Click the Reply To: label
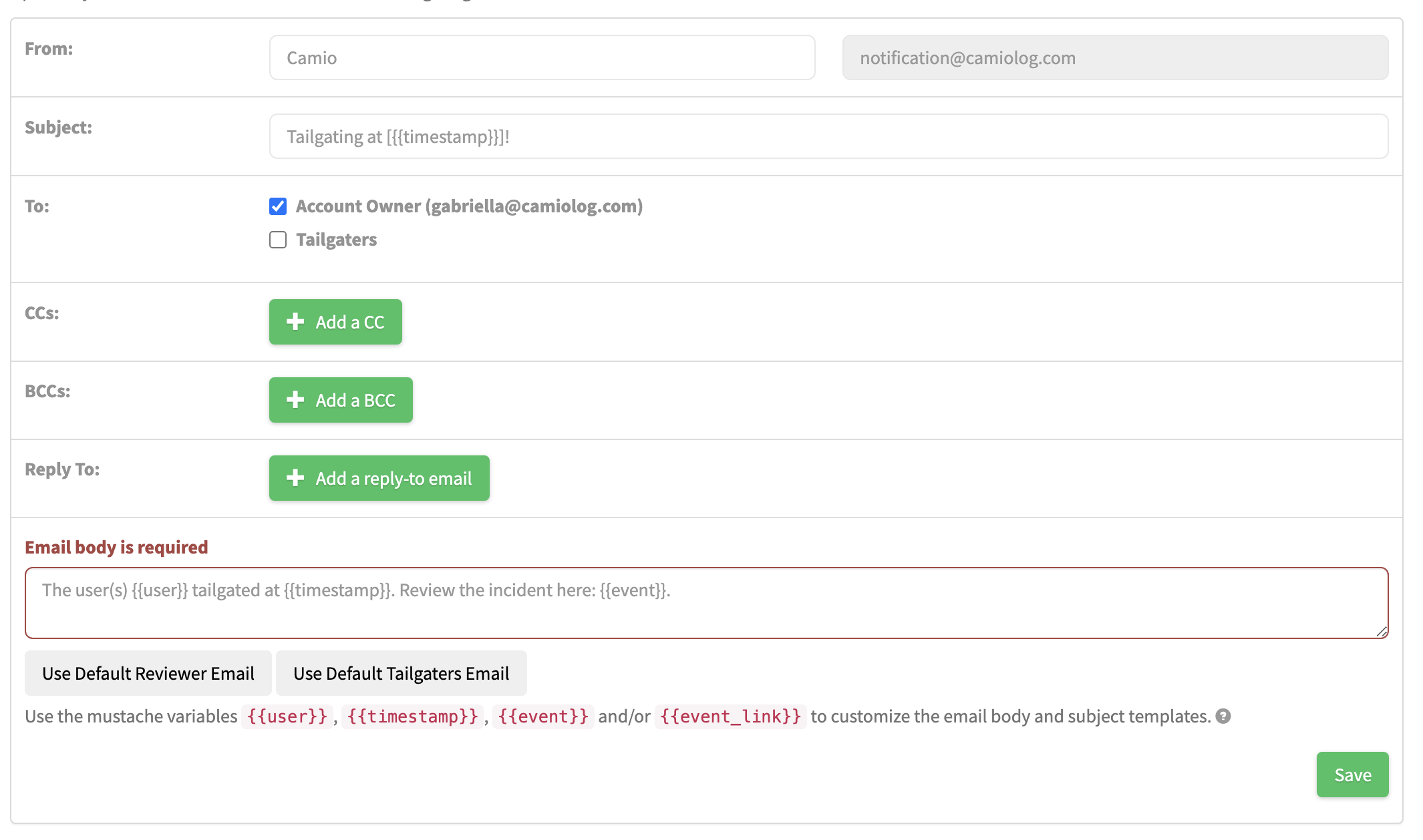 pyautogui.click(x=62, y=469)
